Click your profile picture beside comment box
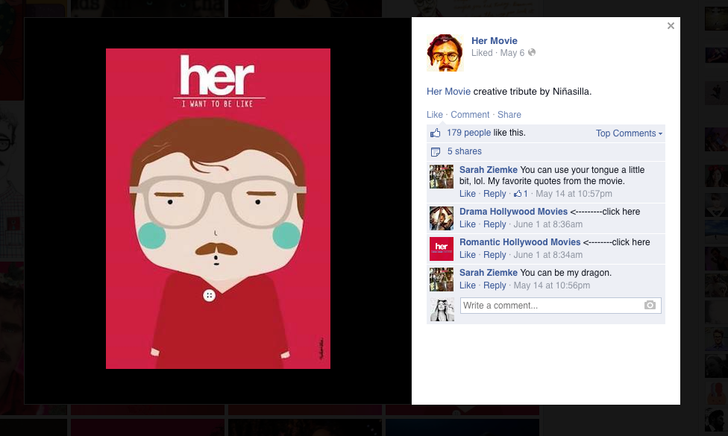The width and height of the screenshot is (728, 436). click(442, 310)
